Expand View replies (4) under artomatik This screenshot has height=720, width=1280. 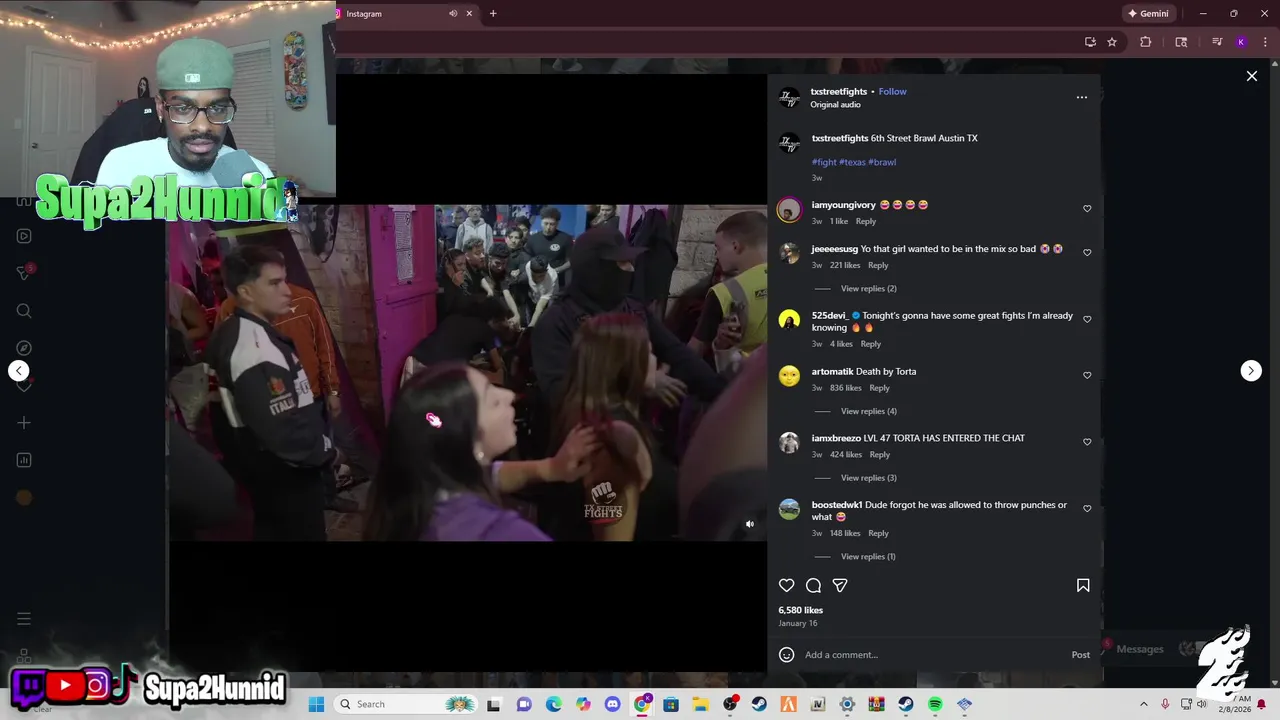point(868,411)
